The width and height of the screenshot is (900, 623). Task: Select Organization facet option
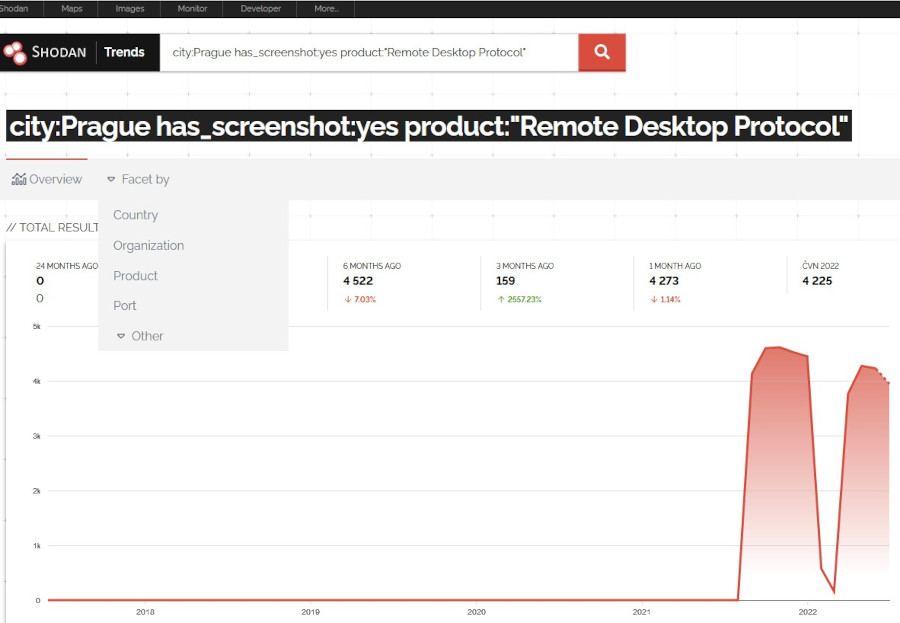pos(149,246)
